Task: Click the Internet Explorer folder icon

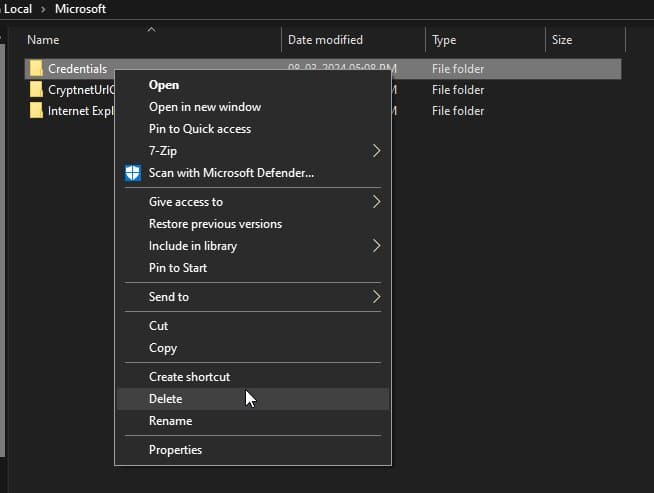Action: [x=36, y=111]
